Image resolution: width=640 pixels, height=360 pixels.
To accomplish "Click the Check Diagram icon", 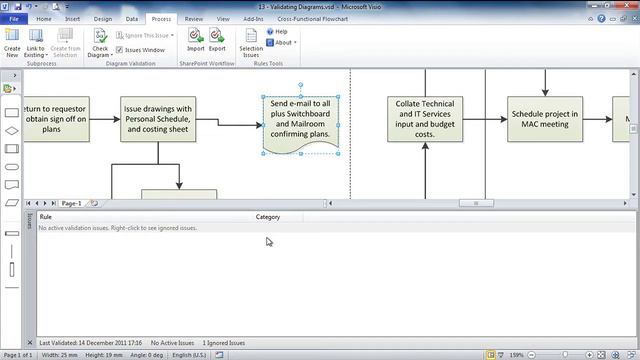I will (x=100, y=36).
